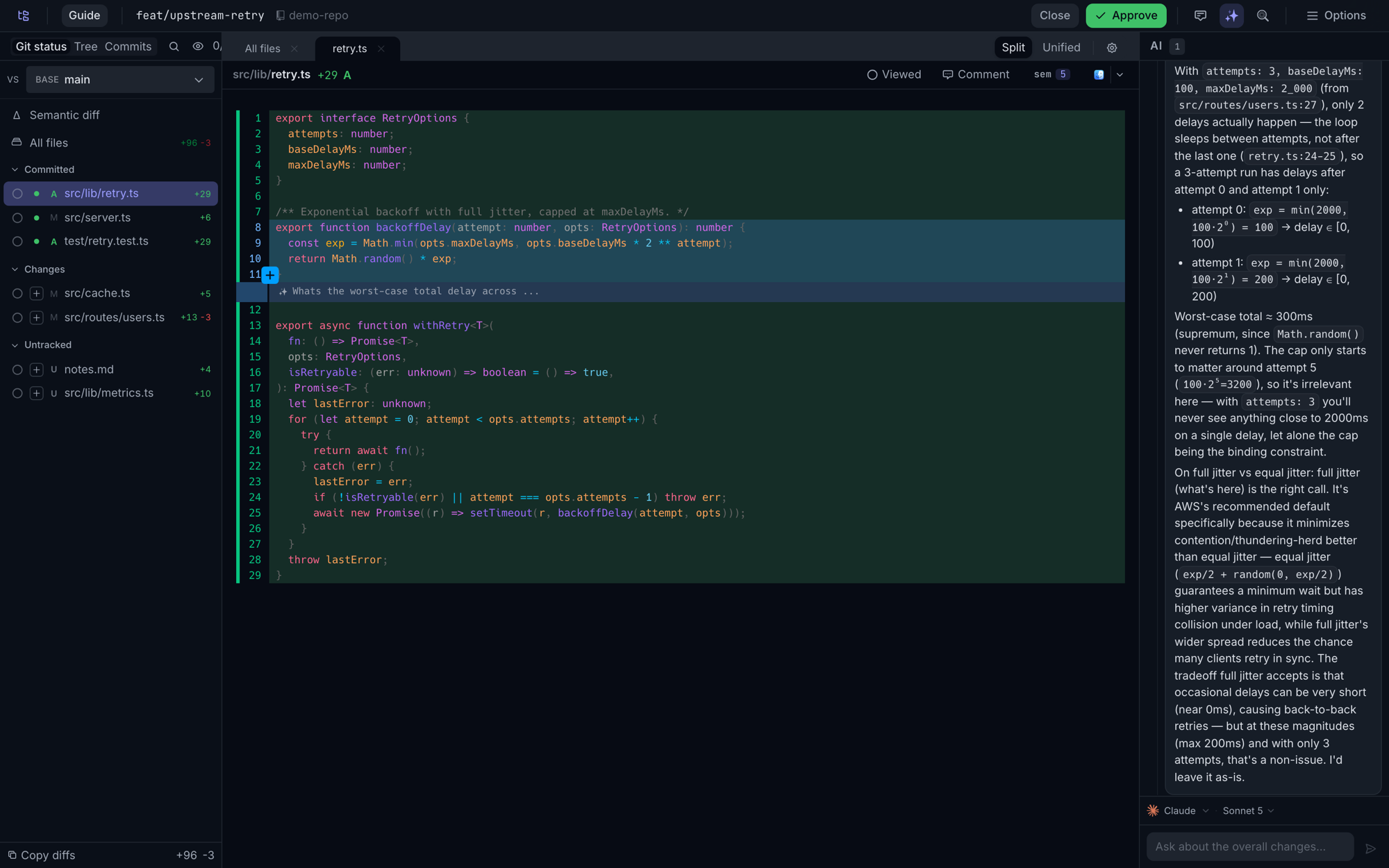Mark src/lib/retry.ts as viewed circle
1389x868 pixels.
tap(17, 194)
